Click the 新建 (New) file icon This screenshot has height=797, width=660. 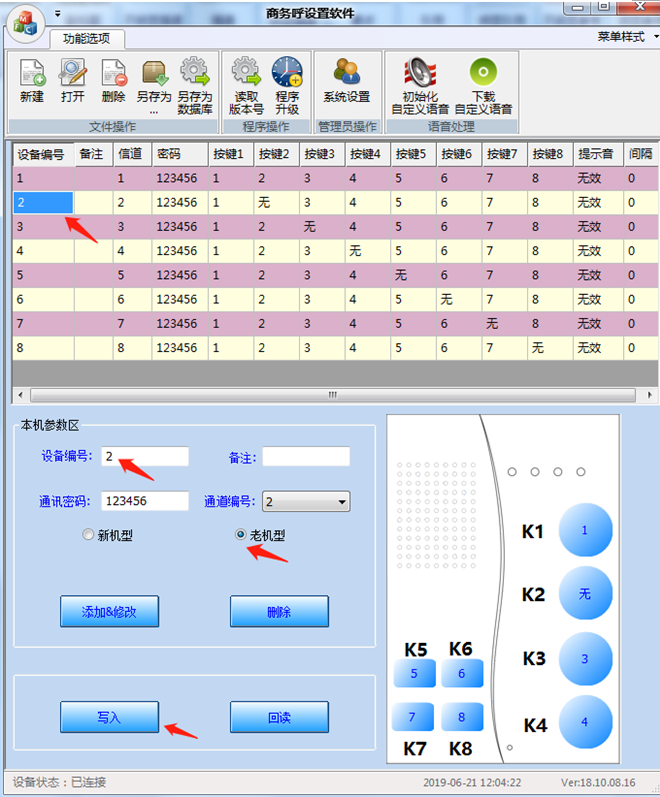click(32, 75)
